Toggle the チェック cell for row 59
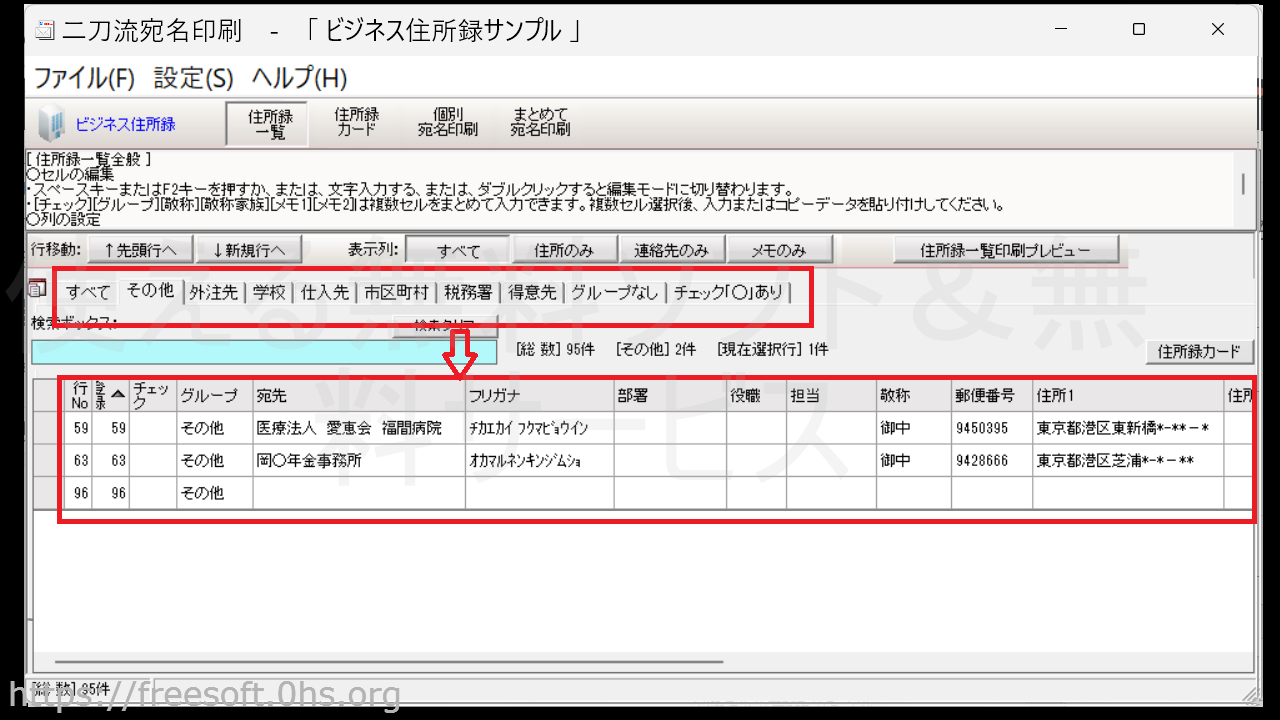The width and height of the screenshot is (1280, 720). pyautogui.click(x=153, y=428)
